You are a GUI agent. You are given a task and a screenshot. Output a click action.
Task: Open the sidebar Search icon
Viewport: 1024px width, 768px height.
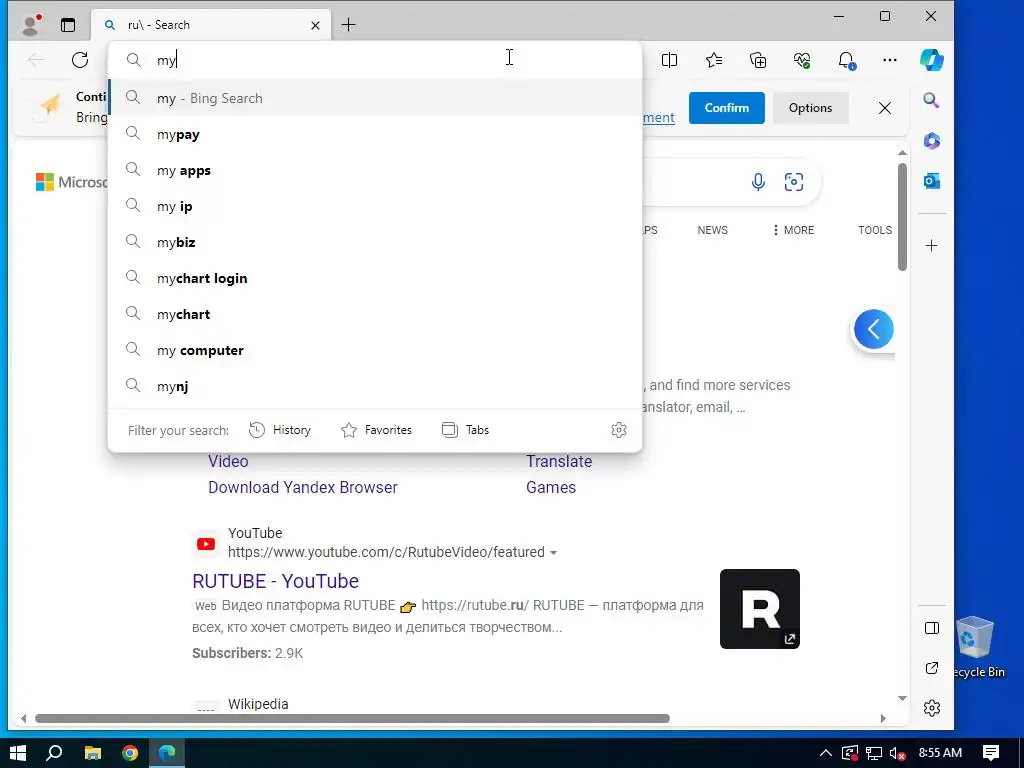(x=931, y=100)
